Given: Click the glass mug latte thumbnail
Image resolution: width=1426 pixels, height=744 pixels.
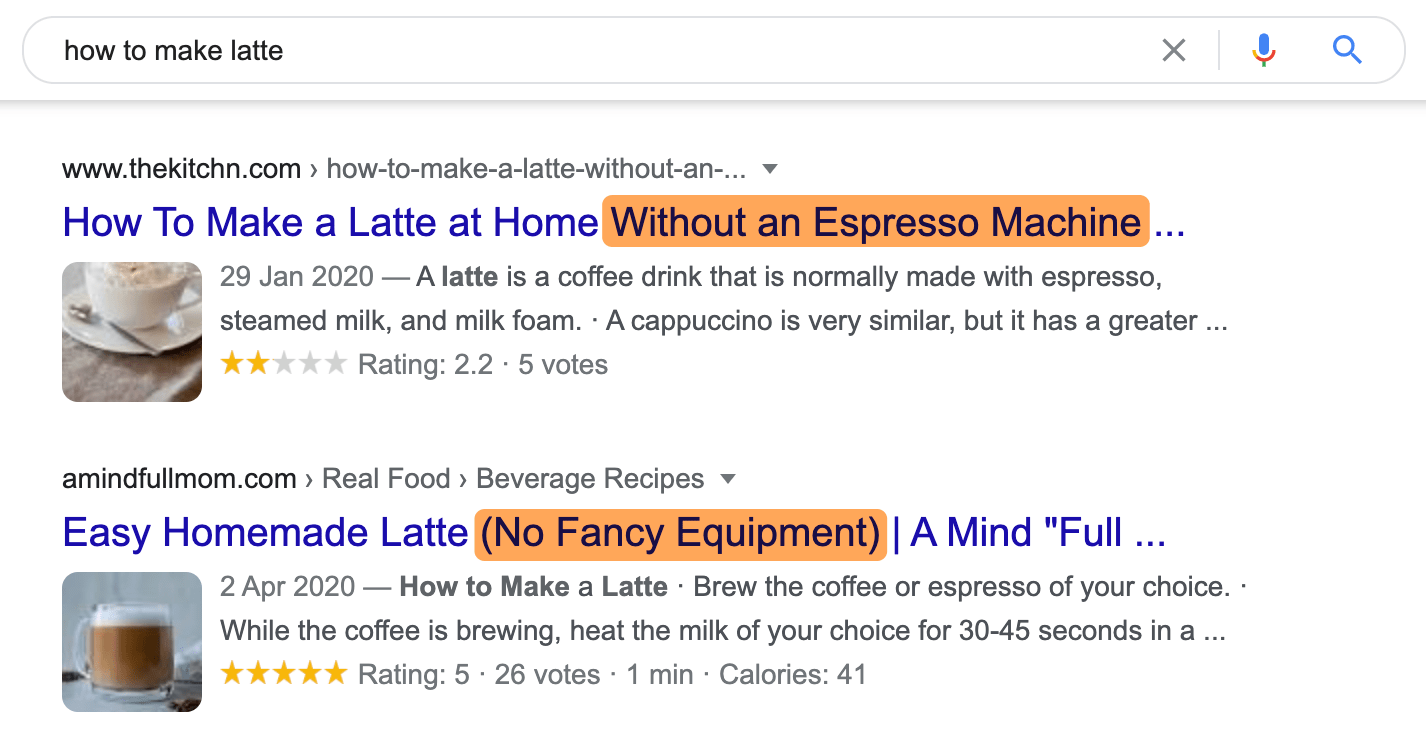Looking at the screenshot, I should 132,642.
